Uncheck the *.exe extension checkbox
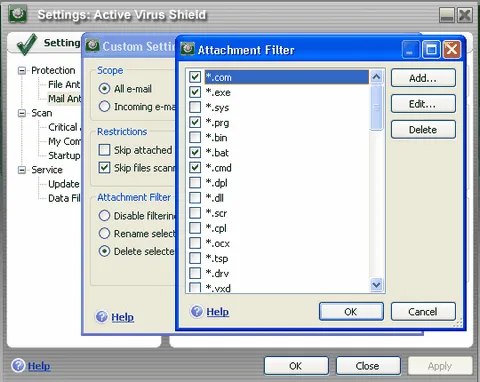 click(195, 92)
